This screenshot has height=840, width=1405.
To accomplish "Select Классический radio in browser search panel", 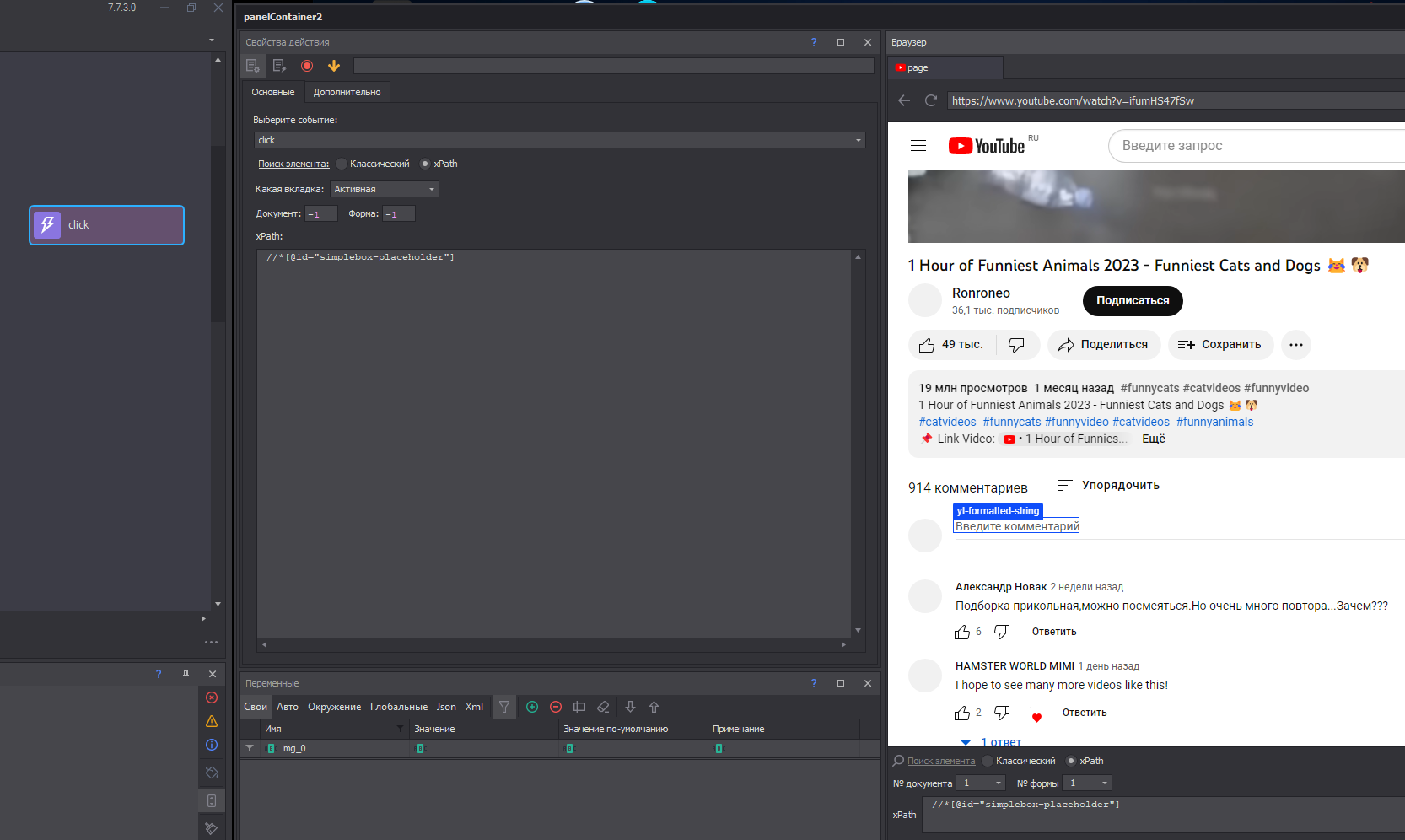I will 988,761.
